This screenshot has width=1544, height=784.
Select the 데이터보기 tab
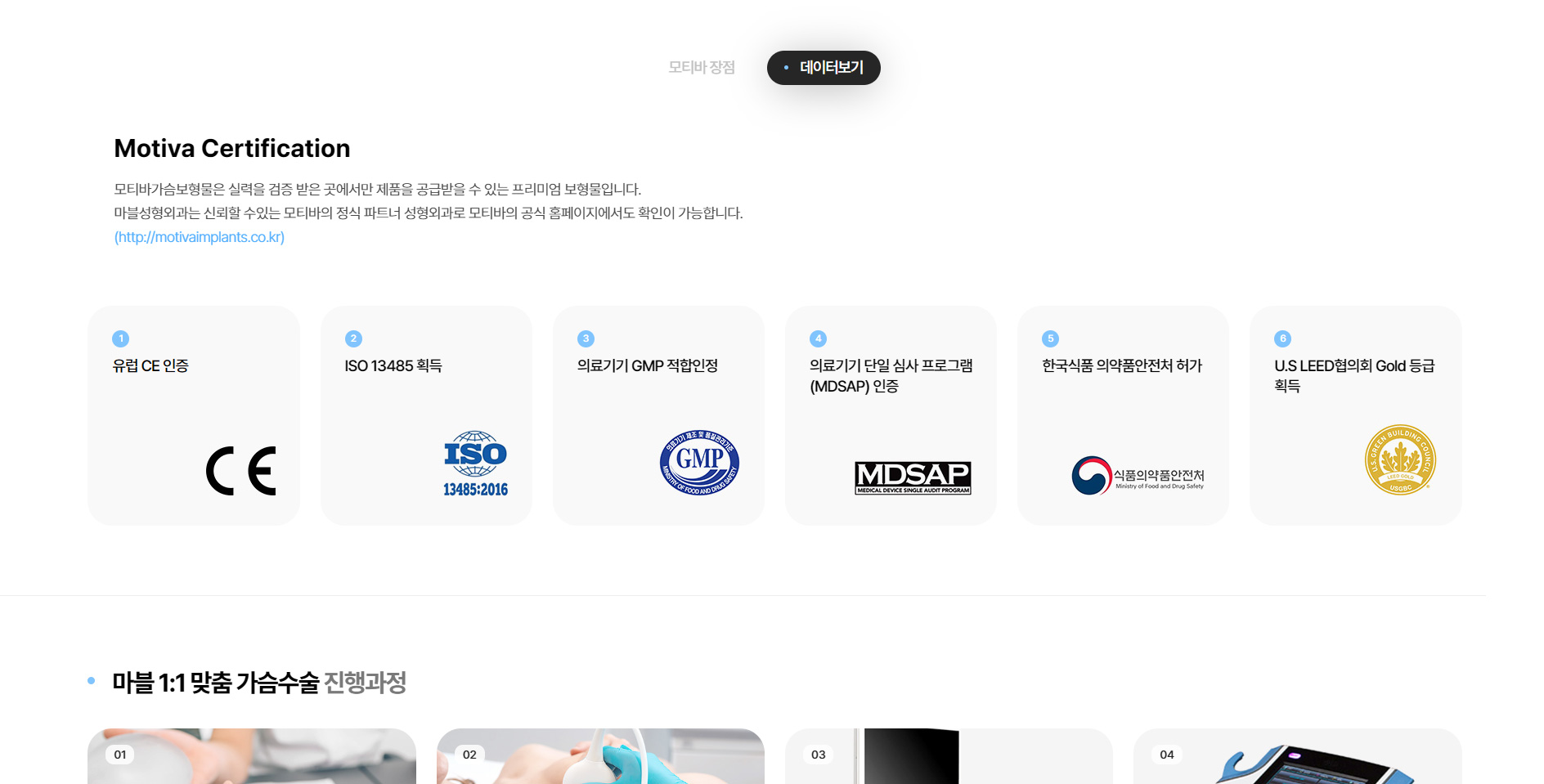(824, 68)
